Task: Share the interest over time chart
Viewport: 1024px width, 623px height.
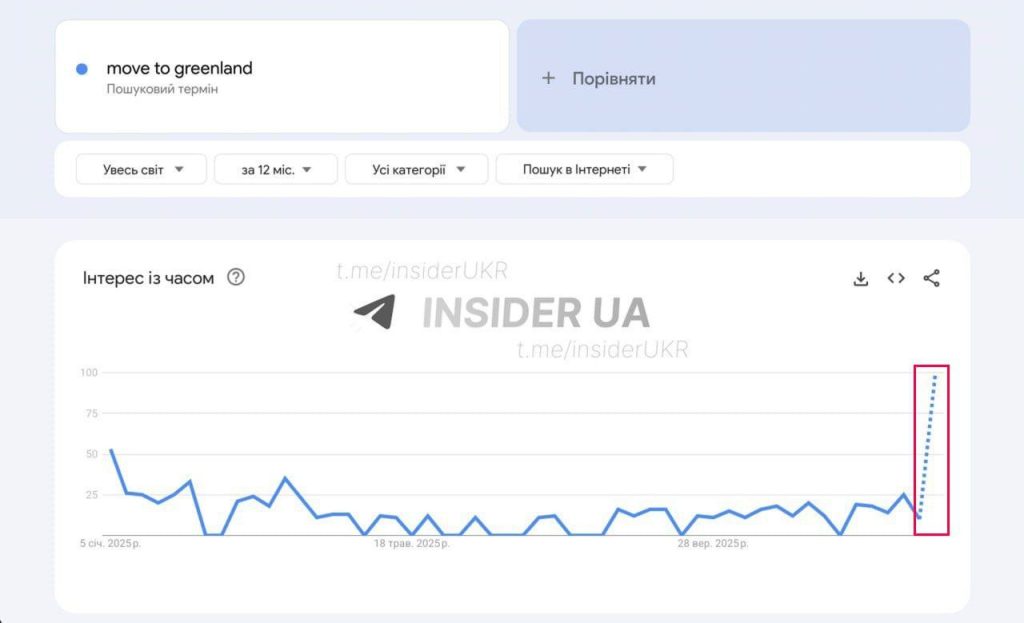Action: point(931,278)
